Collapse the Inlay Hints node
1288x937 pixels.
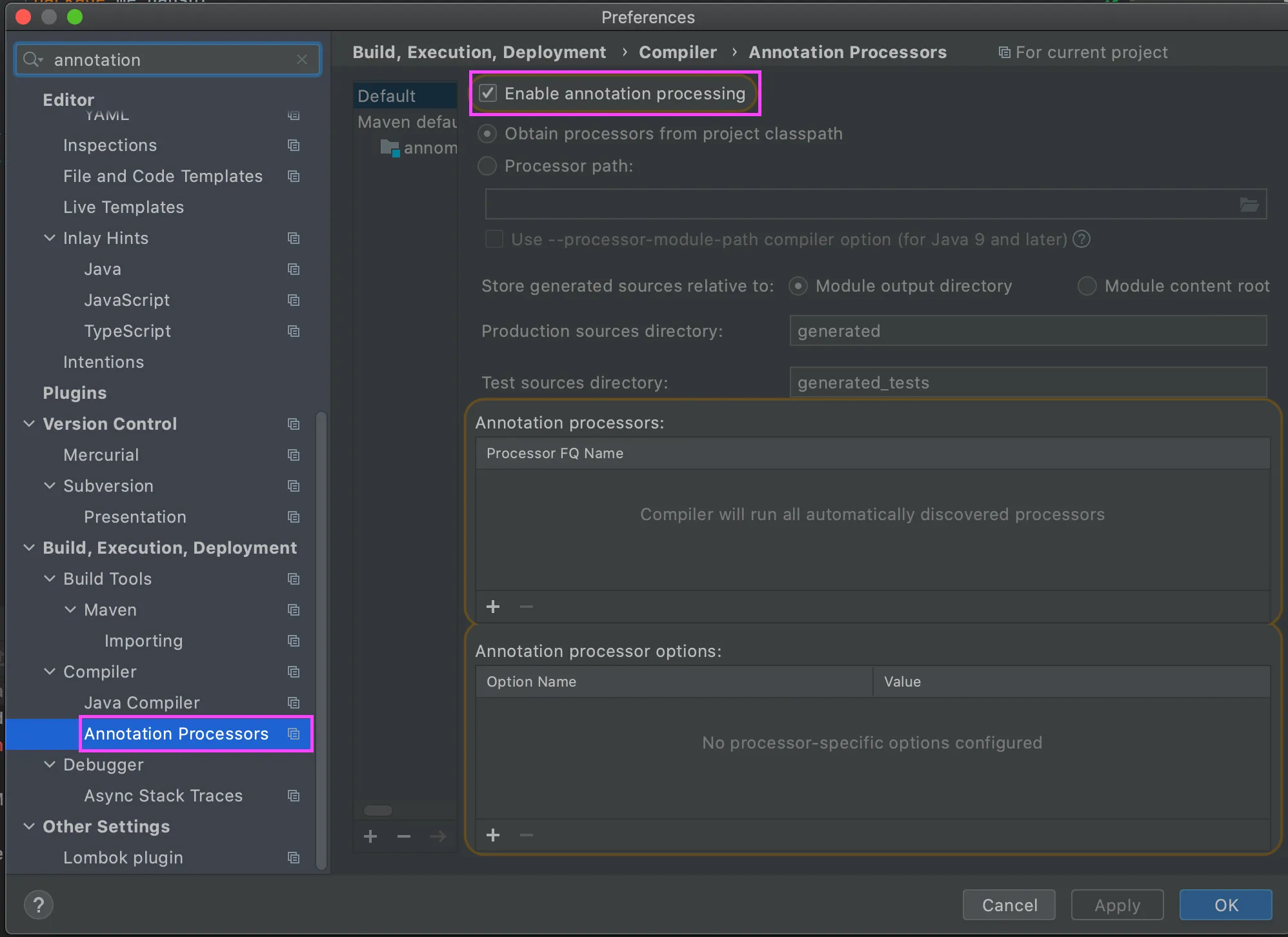(50, 238)
